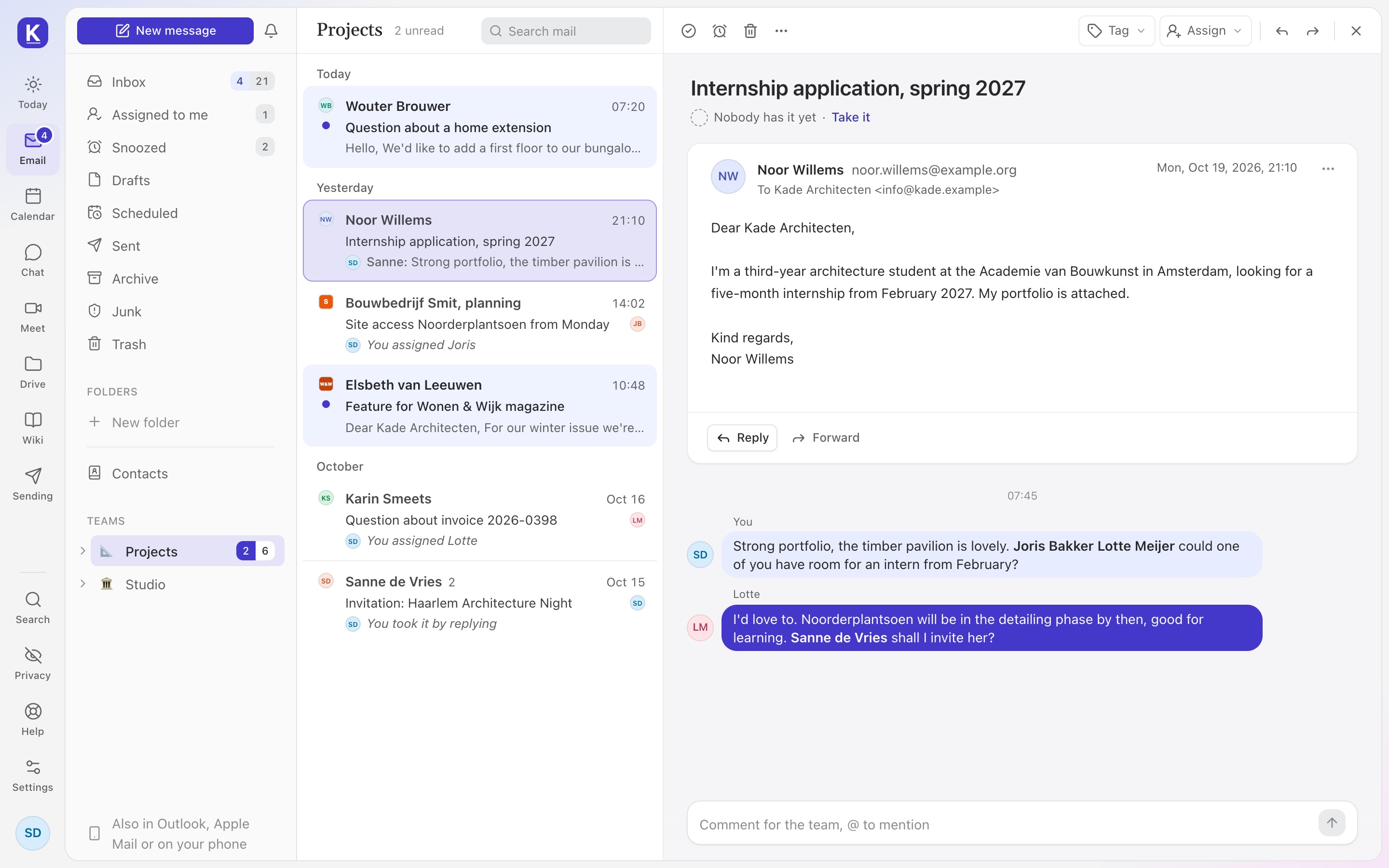Expand the Projects team tree

[82, 551]
